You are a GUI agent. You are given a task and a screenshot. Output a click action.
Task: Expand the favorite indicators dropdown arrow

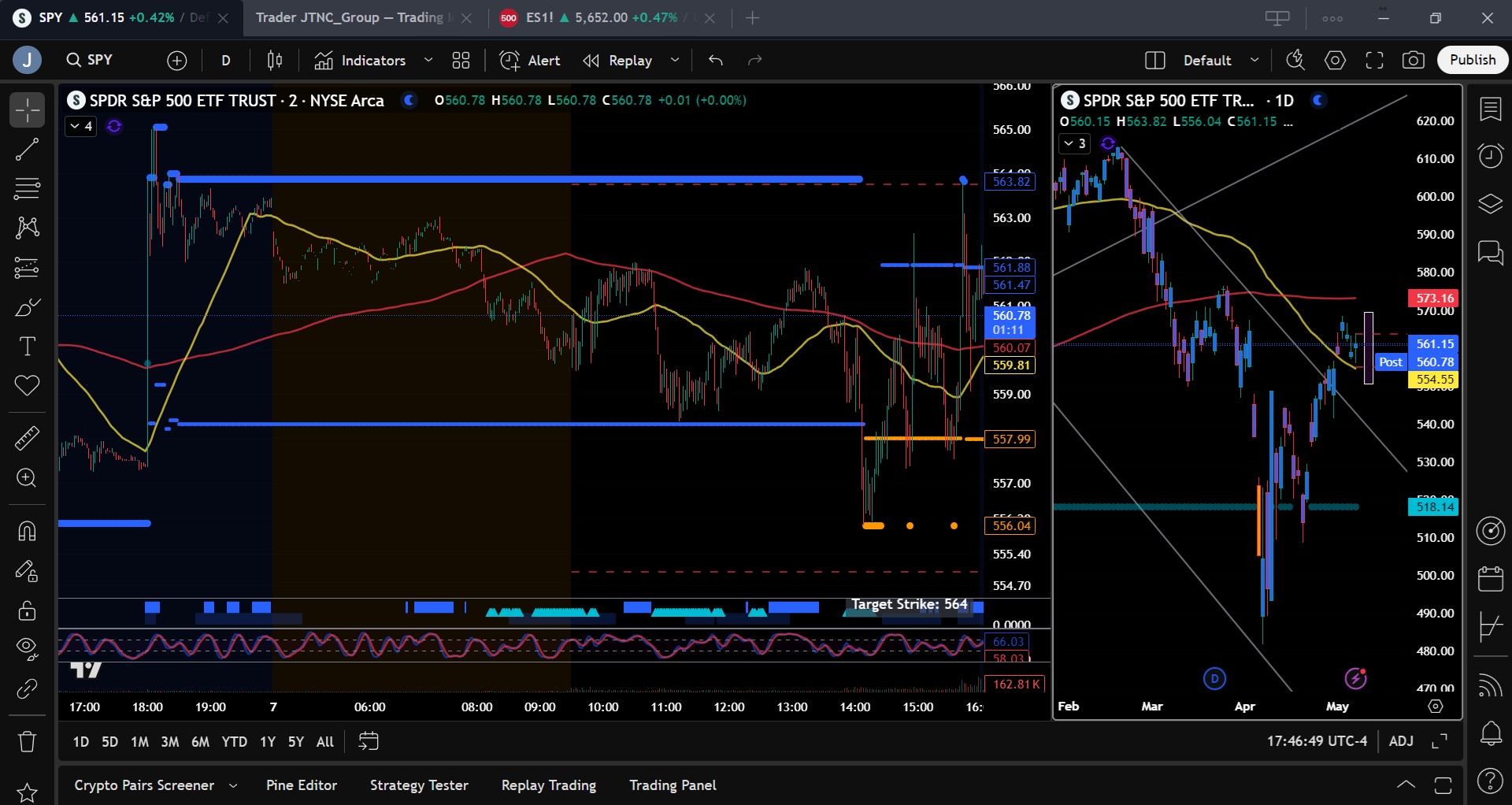[428, 60]
